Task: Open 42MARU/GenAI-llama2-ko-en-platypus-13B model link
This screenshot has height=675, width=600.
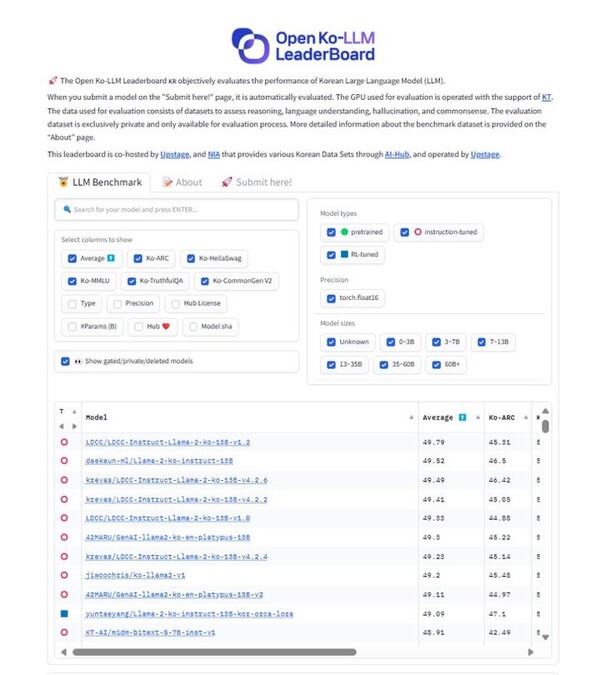Action: (x=168, y=537)
